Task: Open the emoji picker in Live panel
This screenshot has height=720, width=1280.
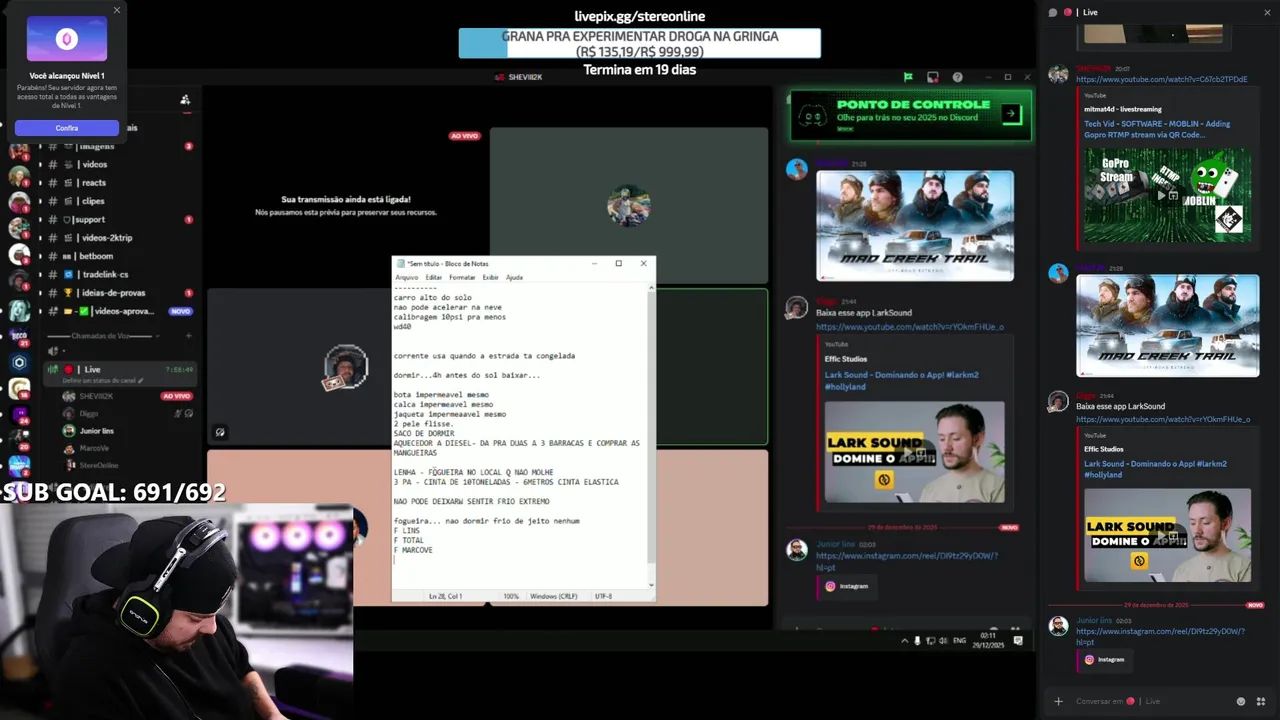Action: tap(1241, 701)
